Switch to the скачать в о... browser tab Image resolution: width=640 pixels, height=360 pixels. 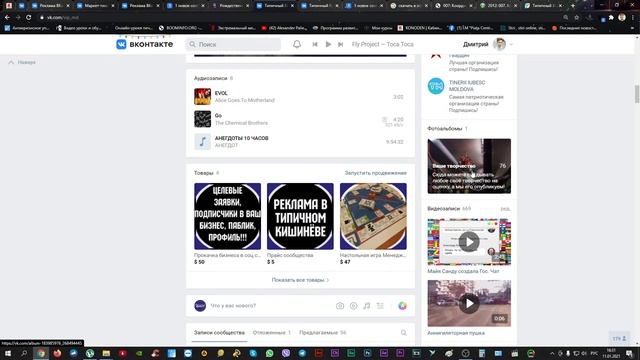point(409,6)
